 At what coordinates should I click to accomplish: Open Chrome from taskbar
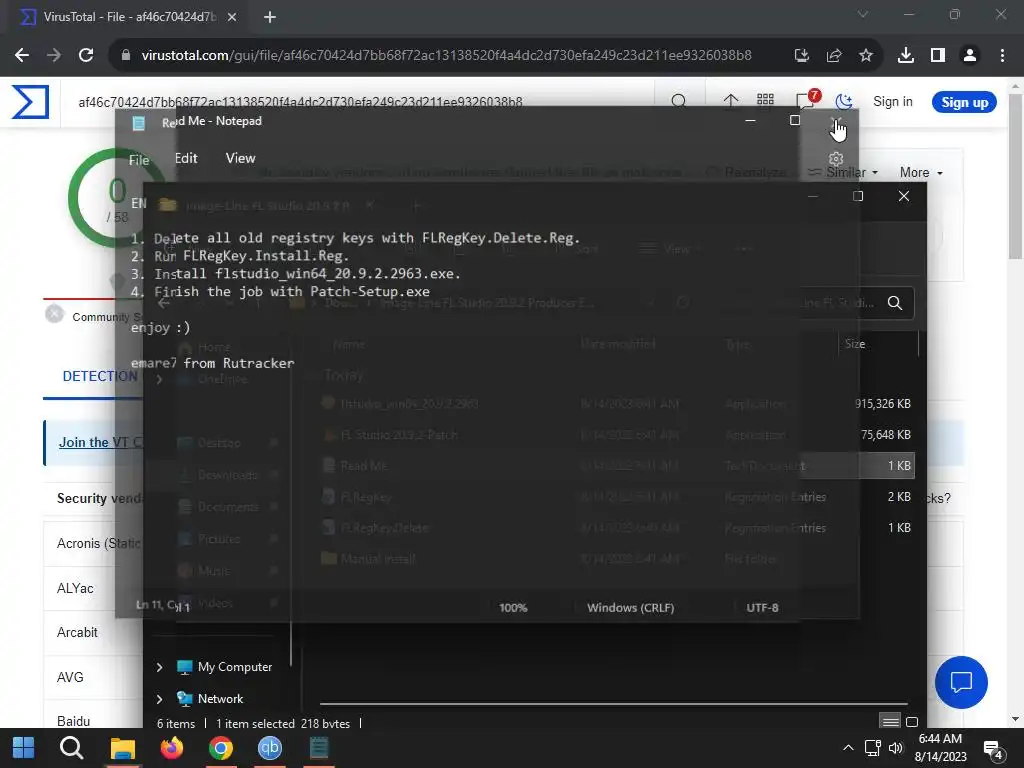[221, 748]
